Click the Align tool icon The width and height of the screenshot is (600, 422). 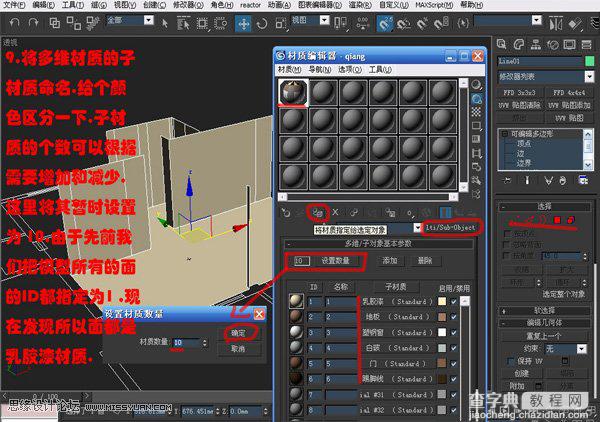pyautogui.click(x=574, y=24)
